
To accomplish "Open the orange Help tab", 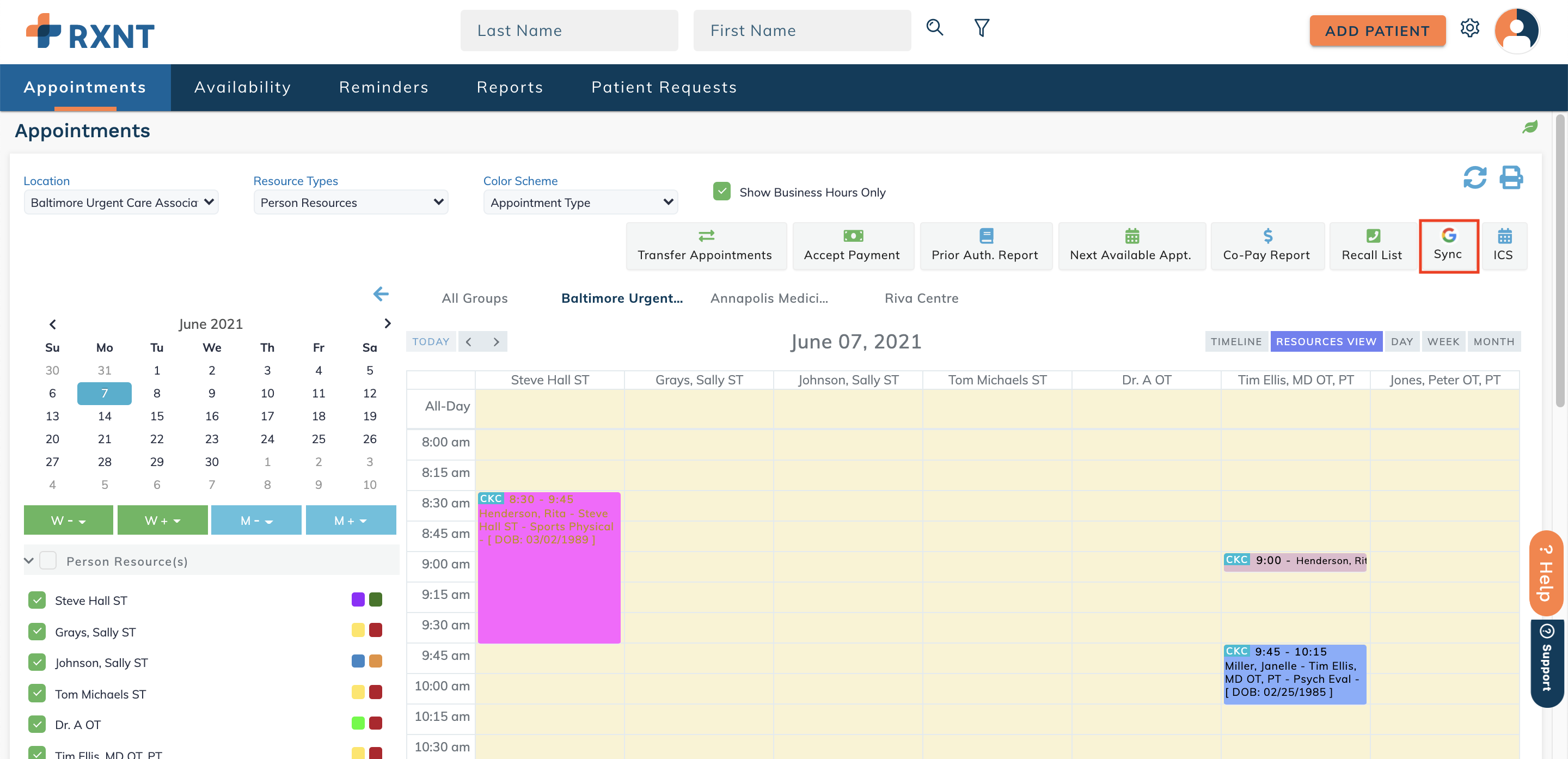I will click(1546, 573).
